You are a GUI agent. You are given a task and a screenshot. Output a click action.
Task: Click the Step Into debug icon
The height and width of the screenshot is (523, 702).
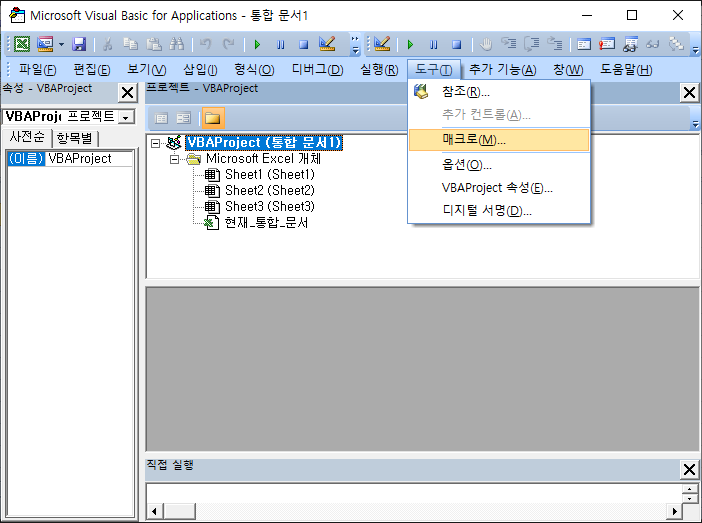click(509, 44)
